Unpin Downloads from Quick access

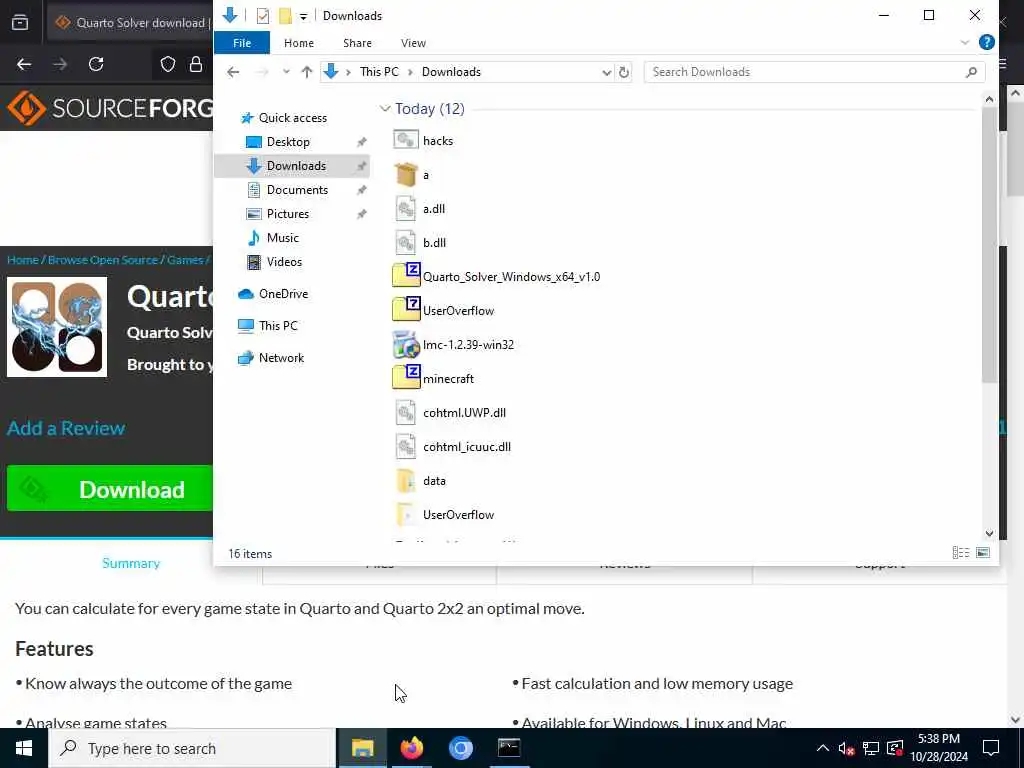click(x=361, y=166)
